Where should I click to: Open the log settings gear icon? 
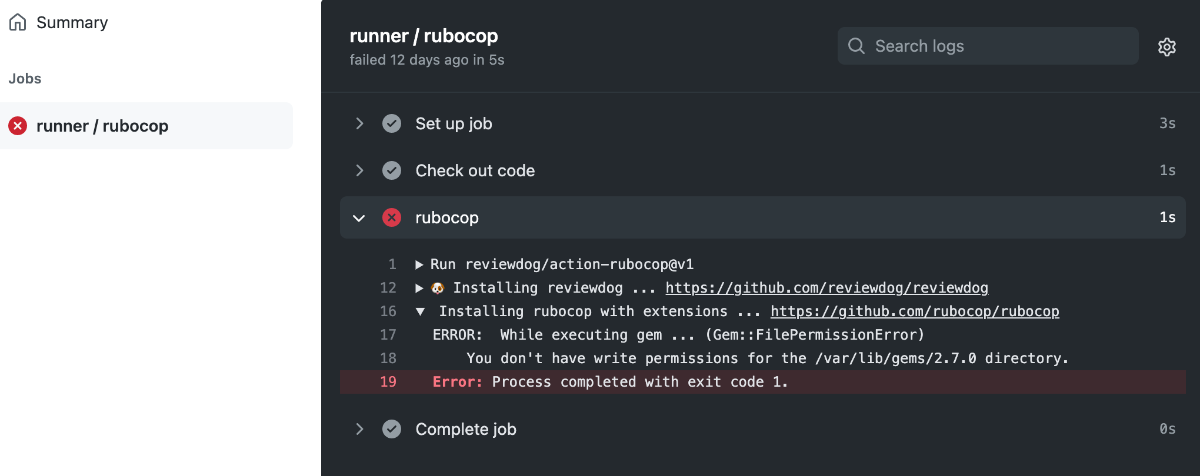pos(1166,46)
